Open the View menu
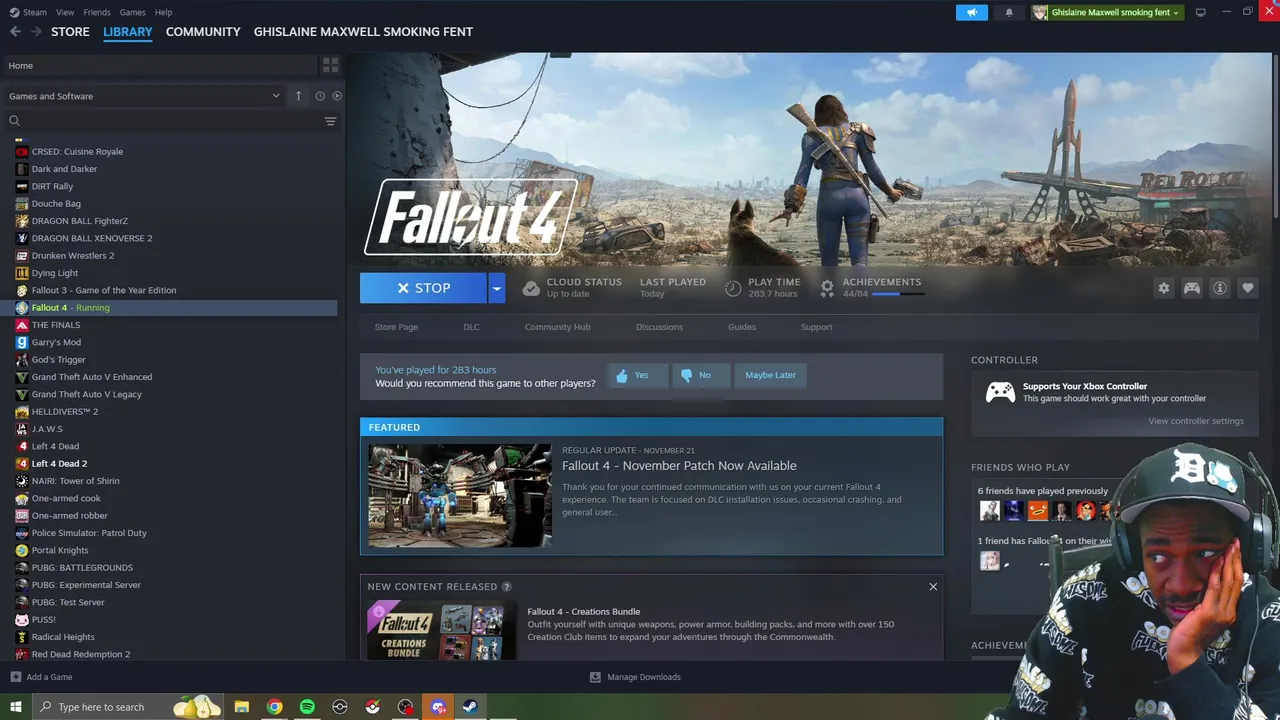Screen dimensions: 1280x720 click(x=65, y=12)
